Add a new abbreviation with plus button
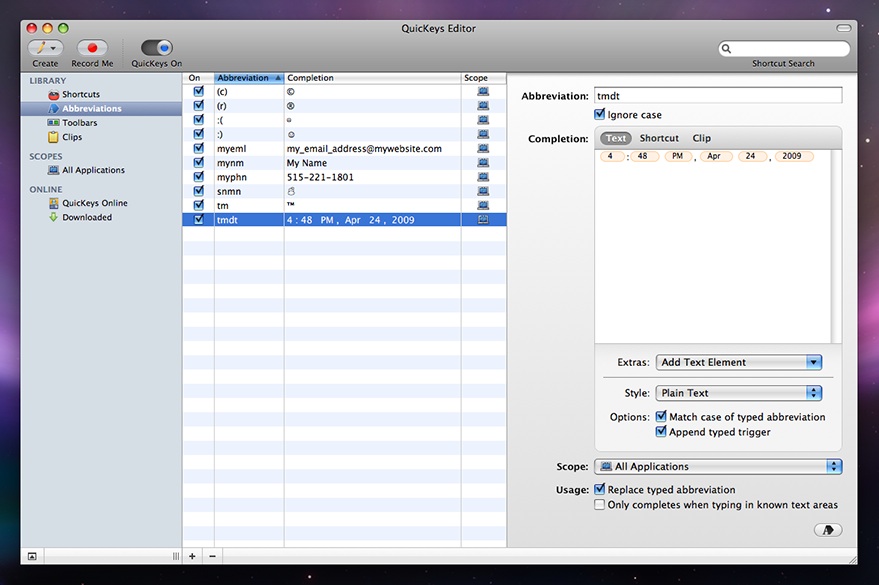The image size is (879, 585). coord(192,556)
